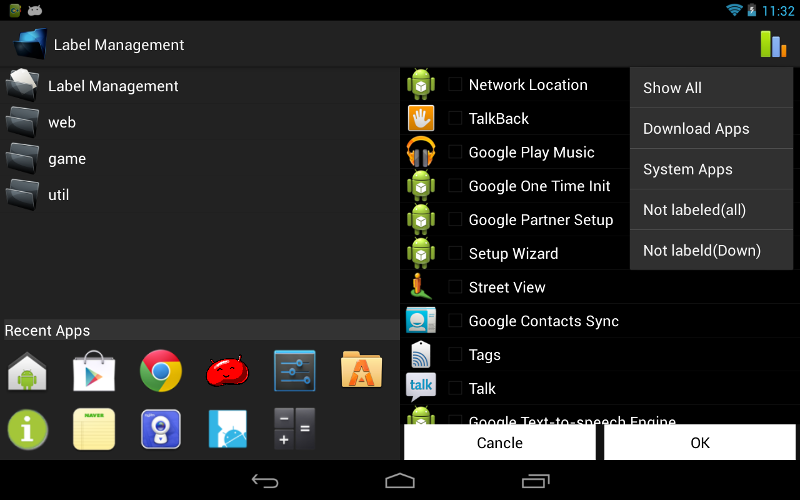This screenshot has width=800, height=500.
Task: Confirm selection with OK button
Action: (x=699, y=442)
